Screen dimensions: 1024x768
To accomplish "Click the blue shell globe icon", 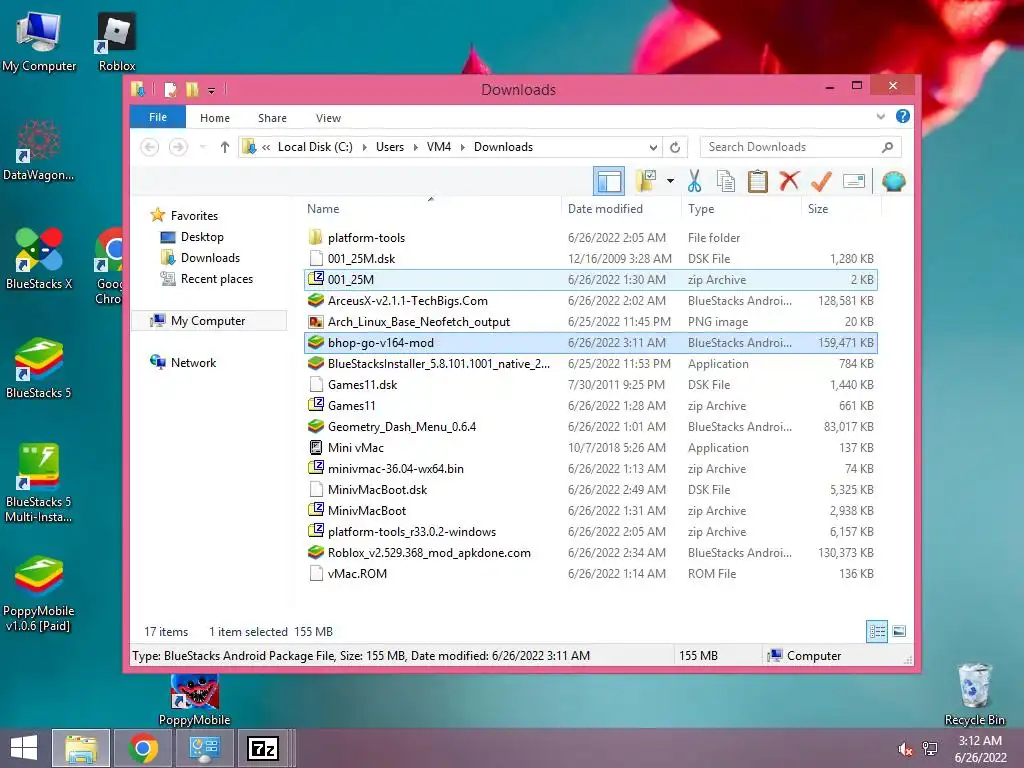I will [893, 181].
